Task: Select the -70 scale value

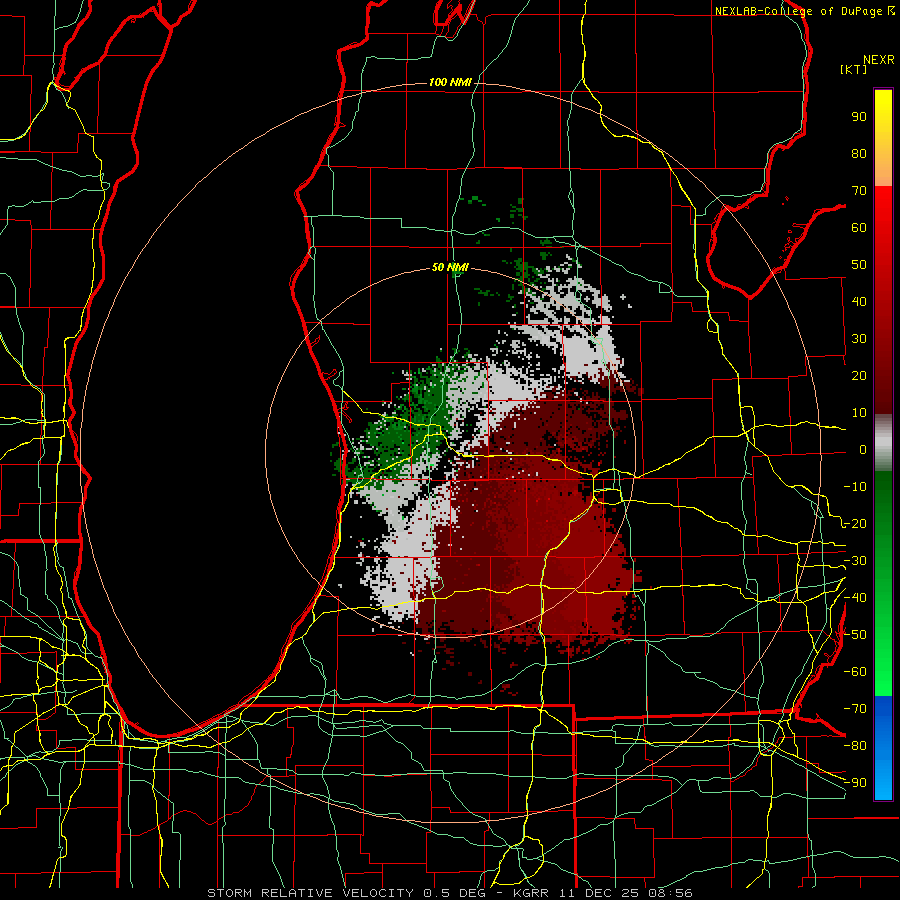Action: click(855, 709)
